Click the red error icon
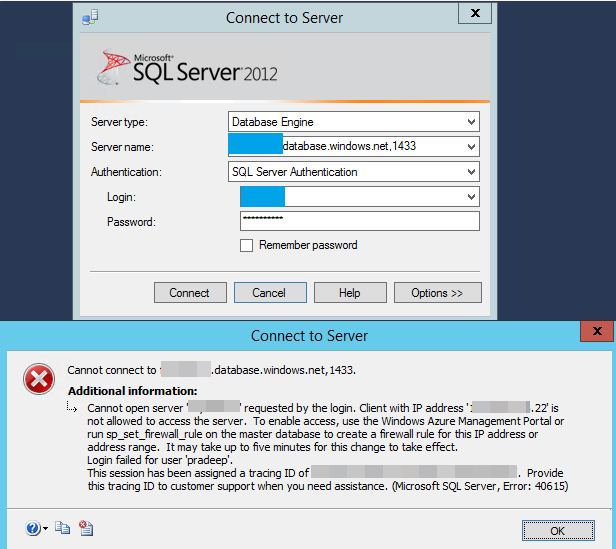The image size is (616, 549). tap(38, 379)
